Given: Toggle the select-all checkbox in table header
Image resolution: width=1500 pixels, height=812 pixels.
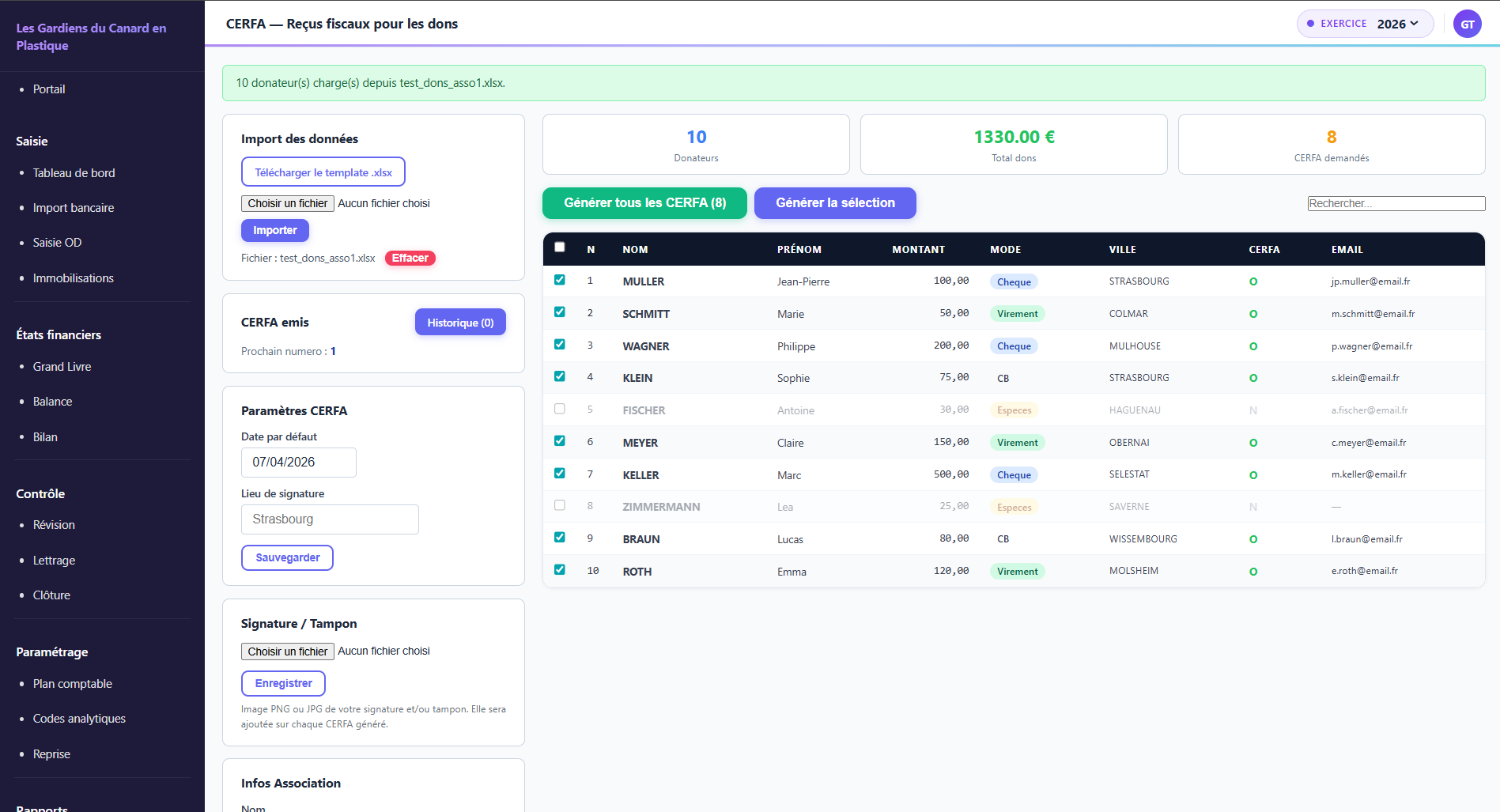Looking at the screenshot, I should (560, 247).
